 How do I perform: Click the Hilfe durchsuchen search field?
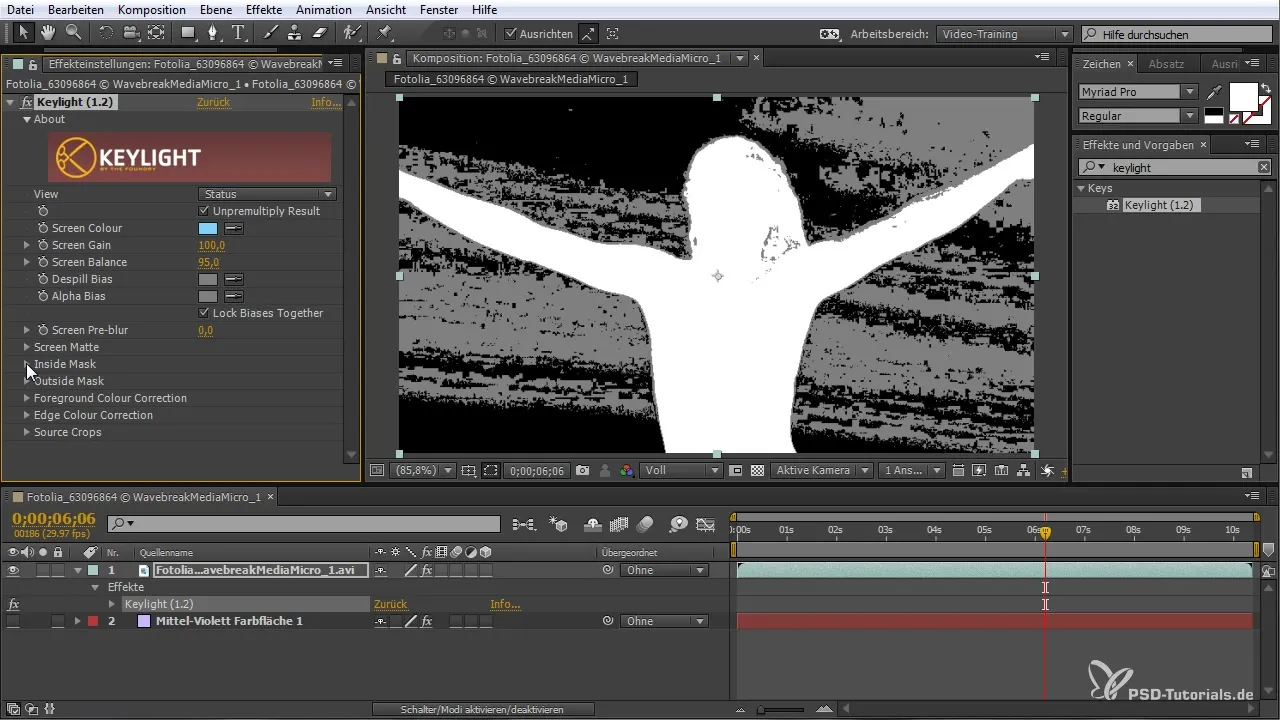[1179, 34]
